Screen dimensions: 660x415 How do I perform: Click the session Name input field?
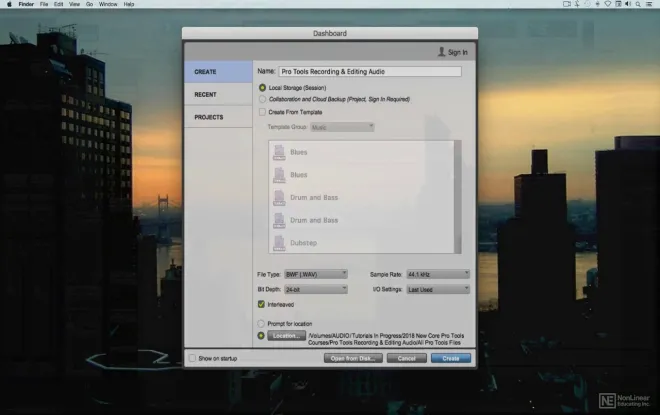tap(370, 72)
